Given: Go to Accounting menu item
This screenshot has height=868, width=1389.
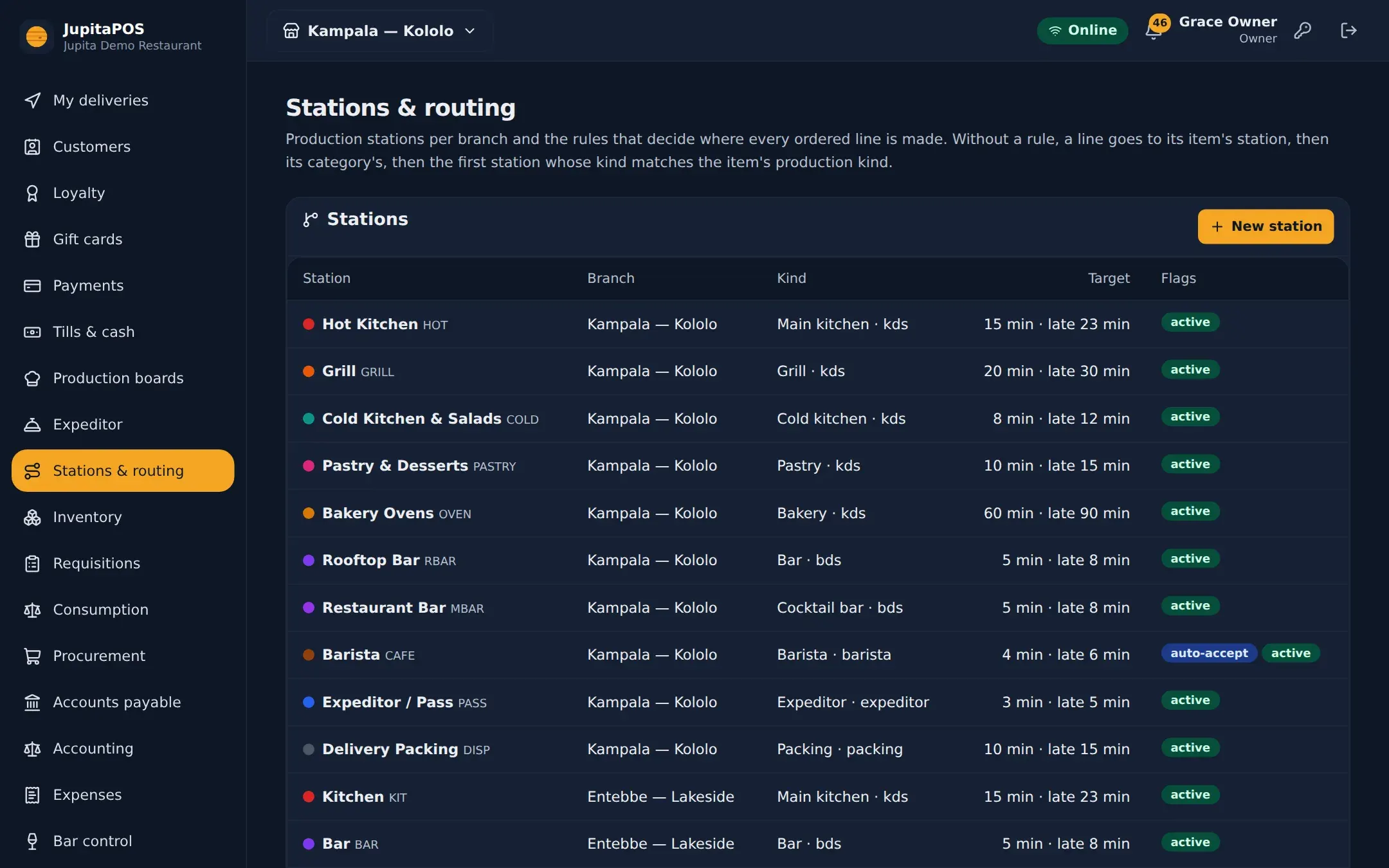Looking at the screenshot, I should click(x=123, y=748).
